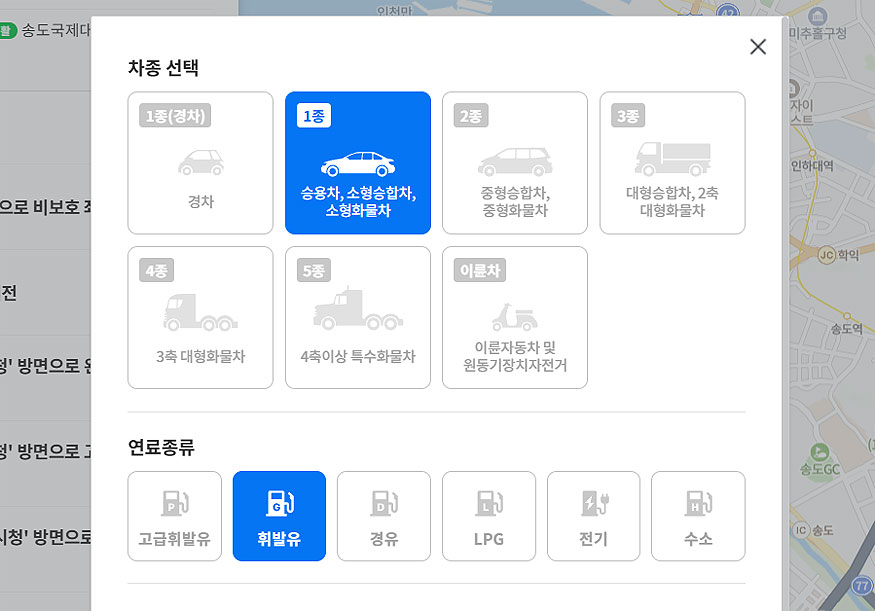Viewport: 875px width, 611px height.
Task: Click the JC 학익 junction marker on map
Action: point(826,256)
